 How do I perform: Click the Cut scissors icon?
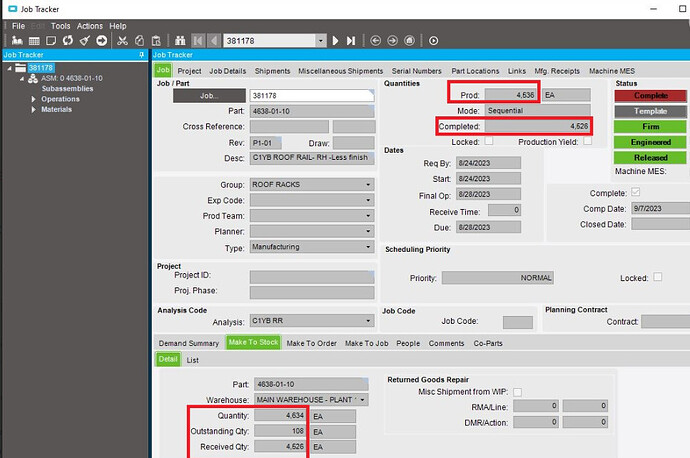pyautogui.click(x=122, y=40)
